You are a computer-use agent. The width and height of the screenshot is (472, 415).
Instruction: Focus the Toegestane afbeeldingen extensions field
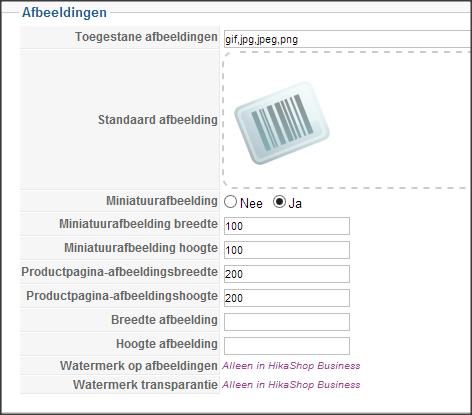pyautogui.click(x=348, y=39)
